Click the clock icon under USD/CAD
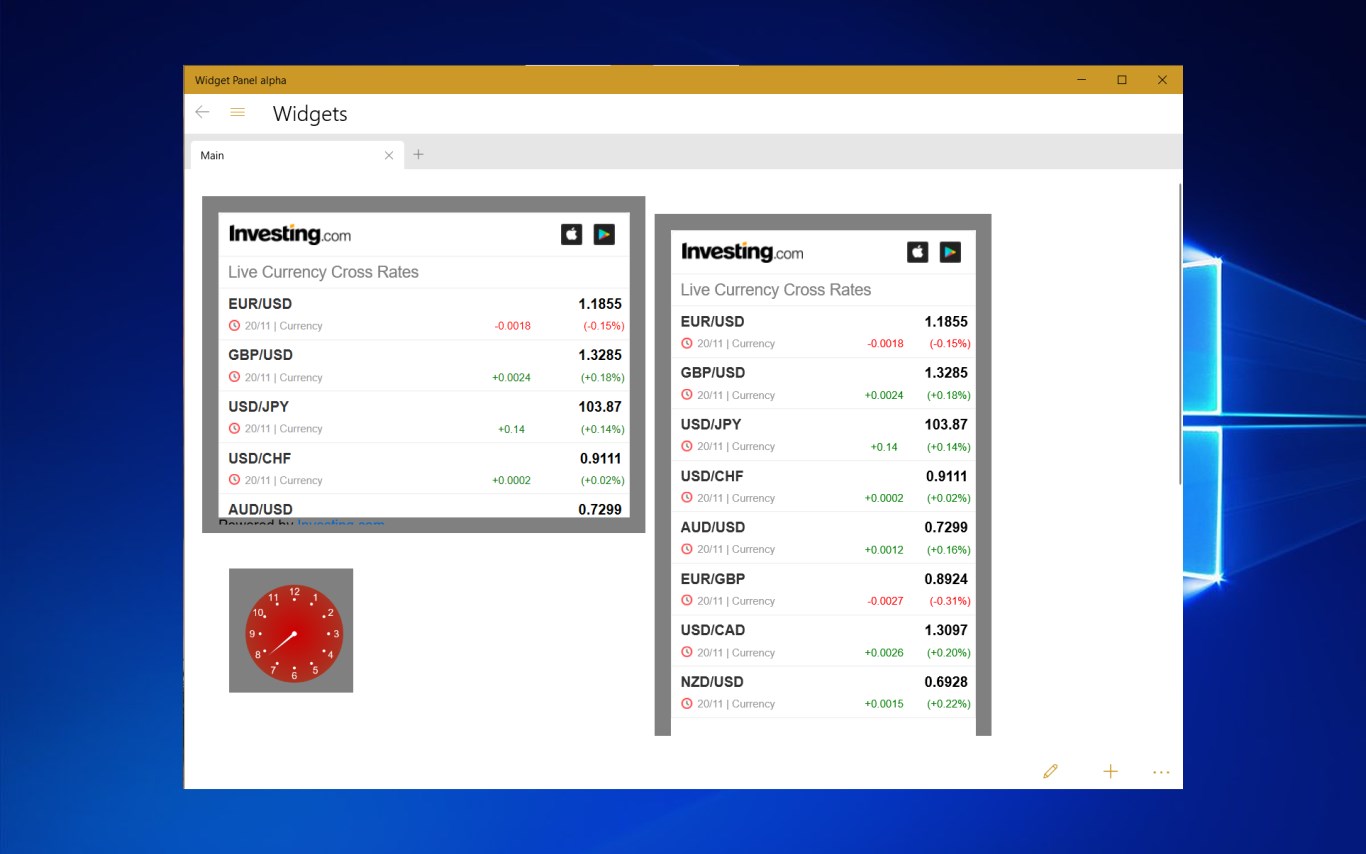 point(687,652)
